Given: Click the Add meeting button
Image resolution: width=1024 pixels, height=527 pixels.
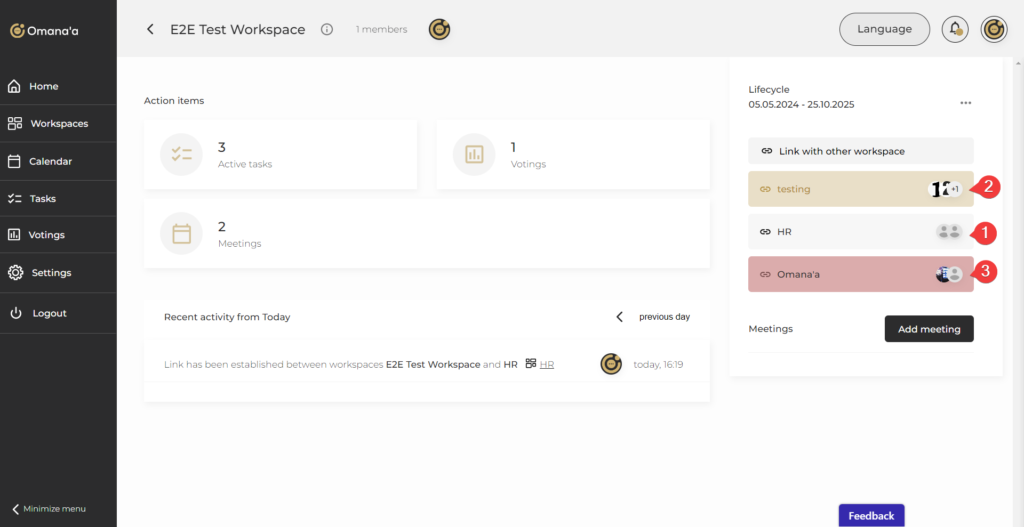Looking at the screenshot, I should tap(928, 329).
